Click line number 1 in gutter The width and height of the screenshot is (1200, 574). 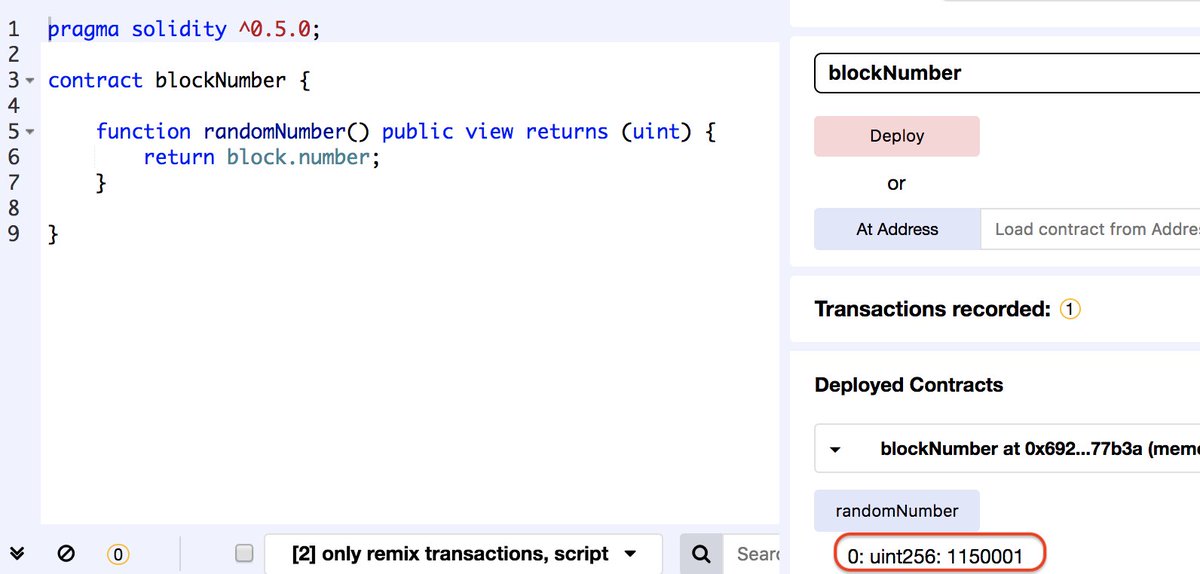14,29
